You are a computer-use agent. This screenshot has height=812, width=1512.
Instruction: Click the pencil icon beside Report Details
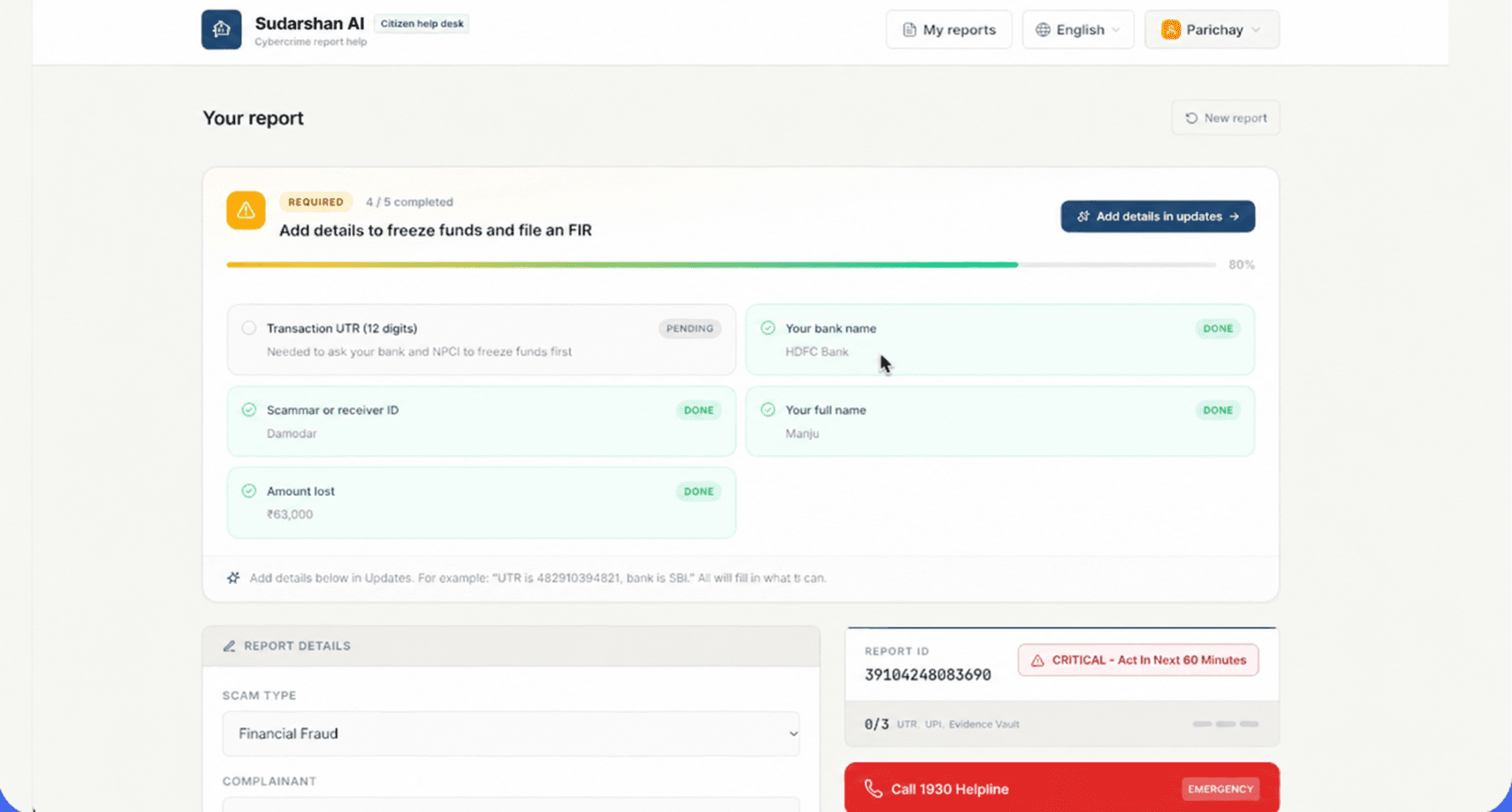pyautogui.click(x=229, y=646)
